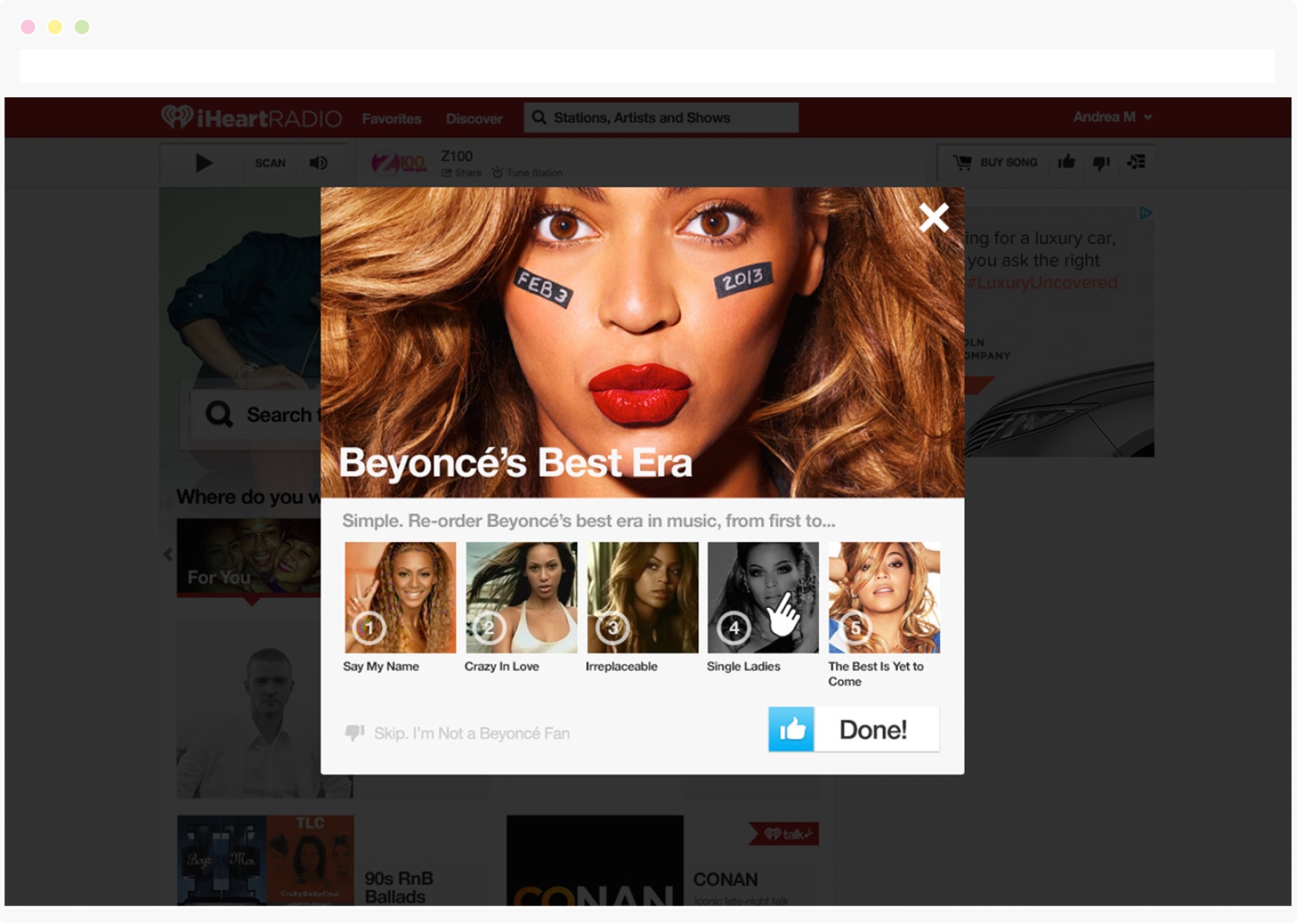This screenshot has height=924, width=1297.
Task: Select the Irreplaceable era thumbnail
Action: tap(643, 597)
